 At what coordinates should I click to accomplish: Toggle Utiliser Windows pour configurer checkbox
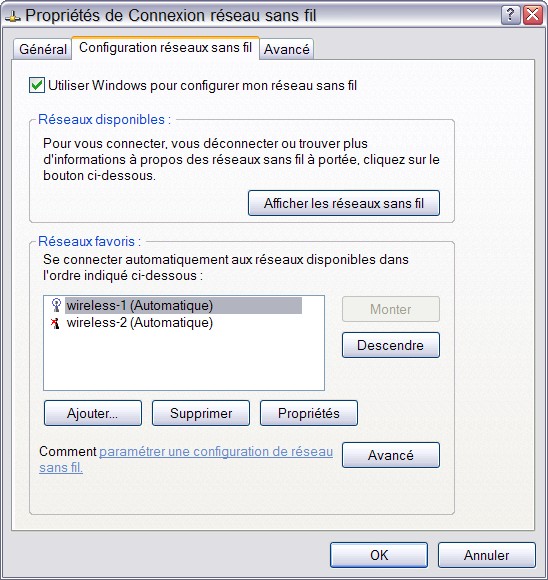[37, 85]
